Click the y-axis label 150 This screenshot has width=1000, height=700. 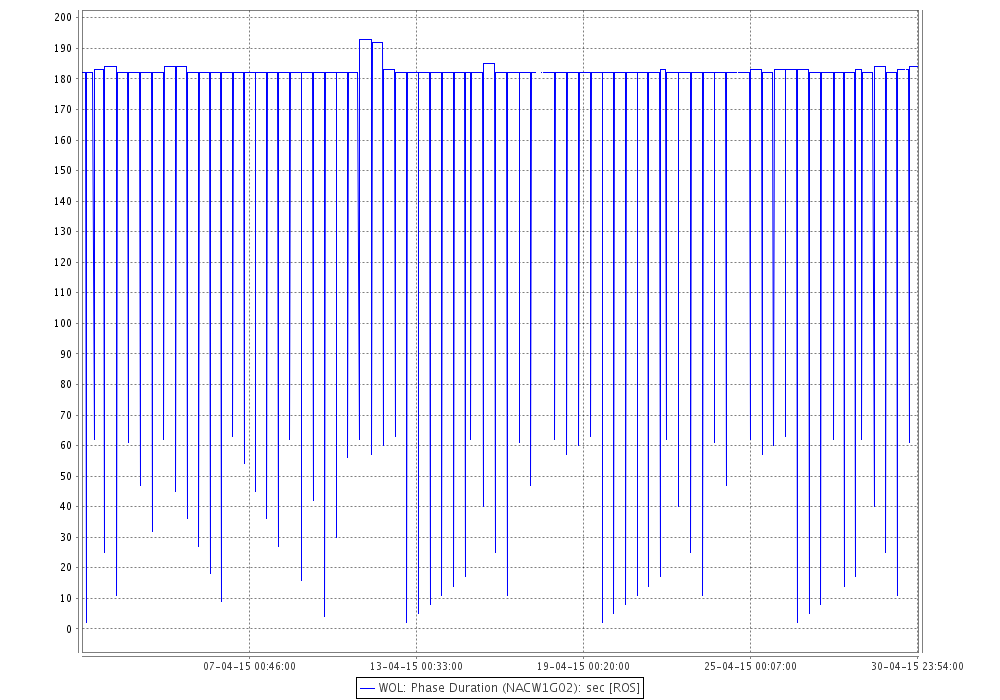coord(63,171)
